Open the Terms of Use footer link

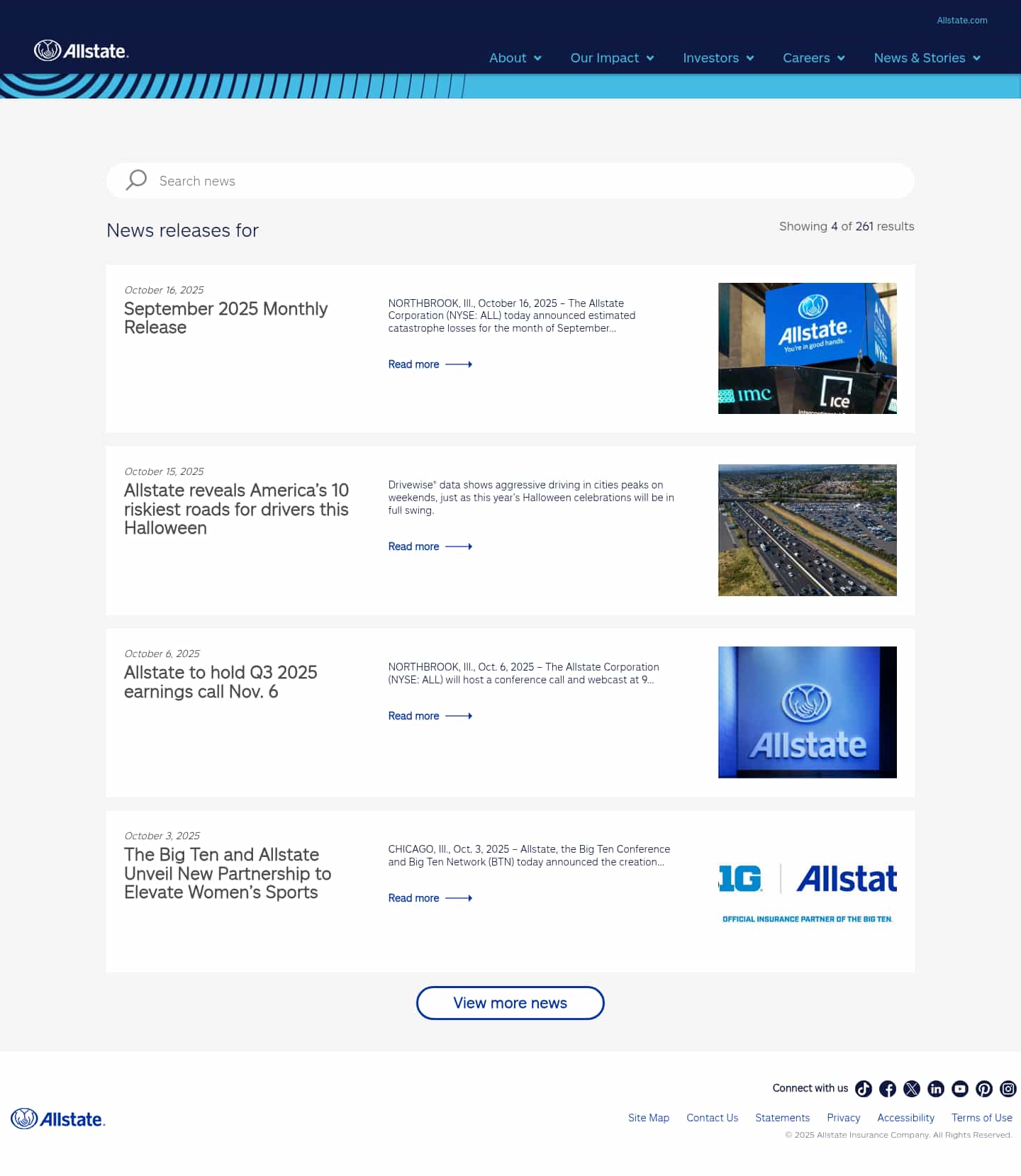(x=982, y=1118)
